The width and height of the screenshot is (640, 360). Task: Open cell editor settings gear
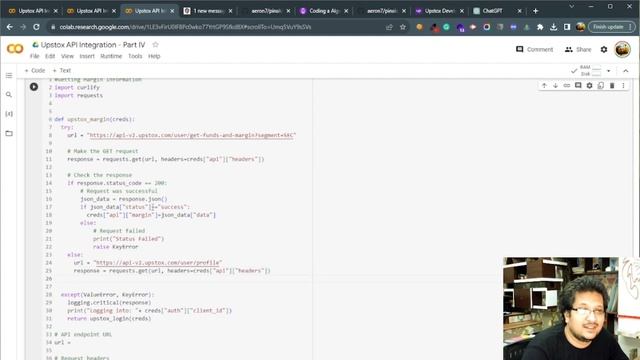(589, 85)
